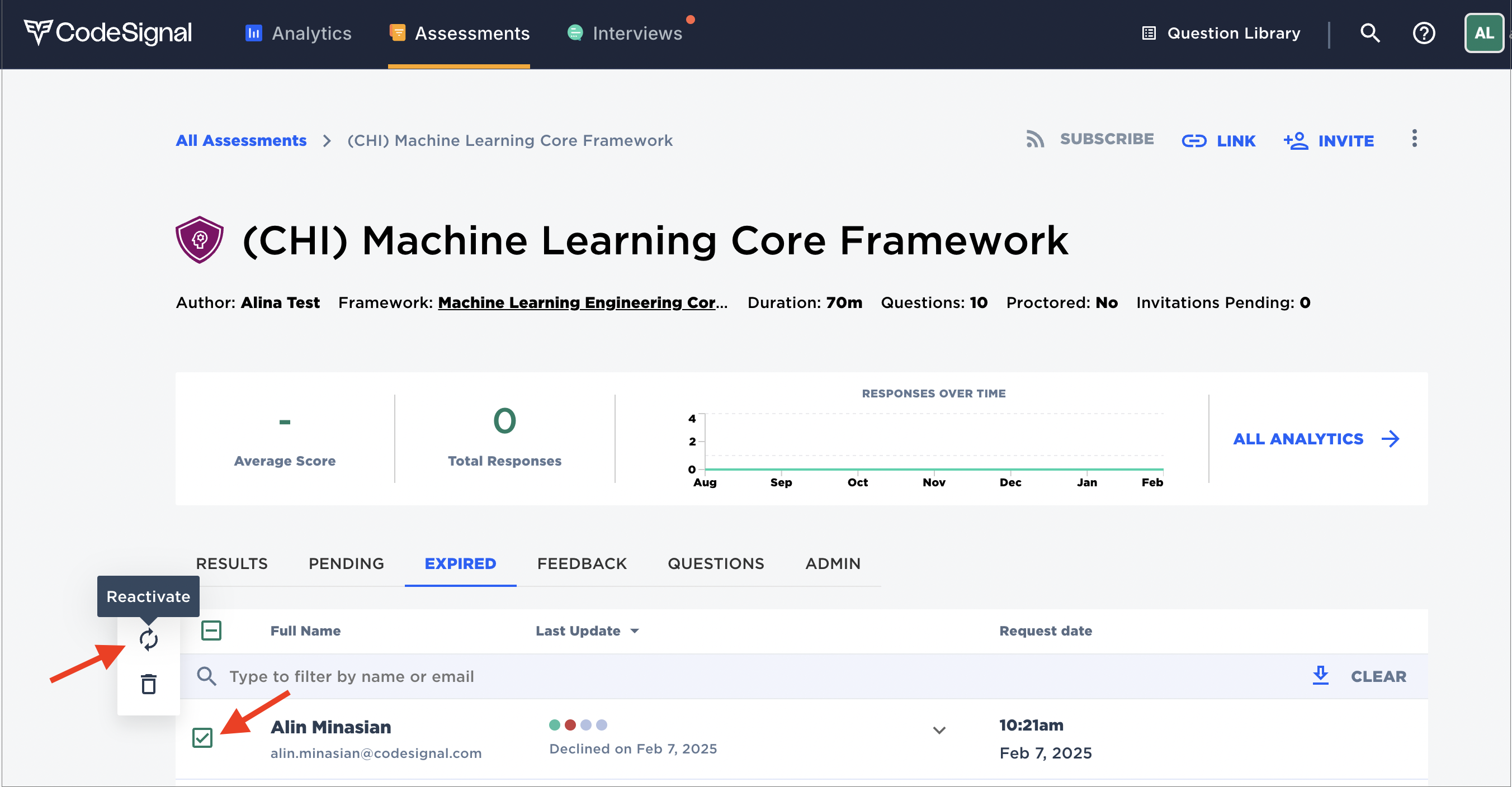Open the Analytics section

tap(298, 34)
